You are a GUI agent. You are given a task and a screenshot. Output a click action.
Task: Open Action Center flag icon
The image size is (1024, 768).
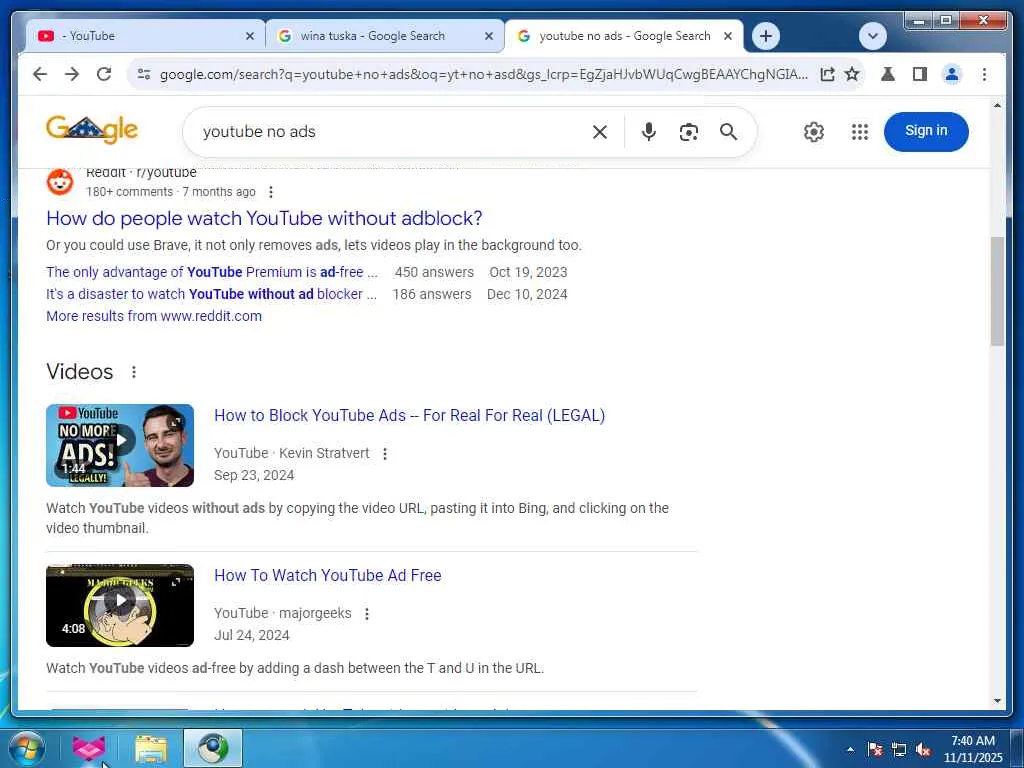pos(875,750)
